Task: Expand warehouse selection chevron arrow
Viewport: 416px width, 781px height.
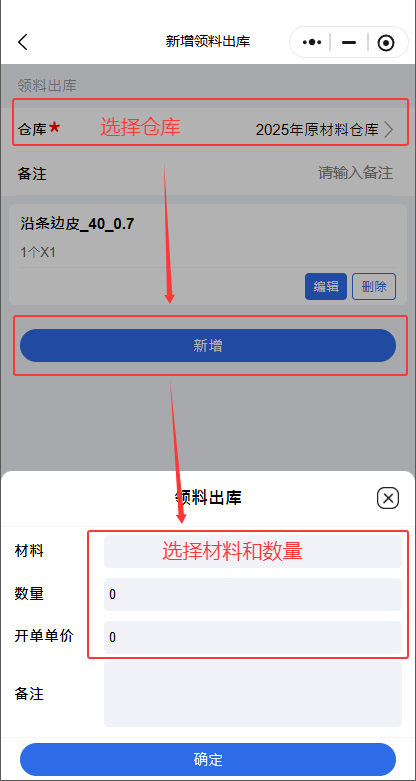Action: [x=389, y=130]
